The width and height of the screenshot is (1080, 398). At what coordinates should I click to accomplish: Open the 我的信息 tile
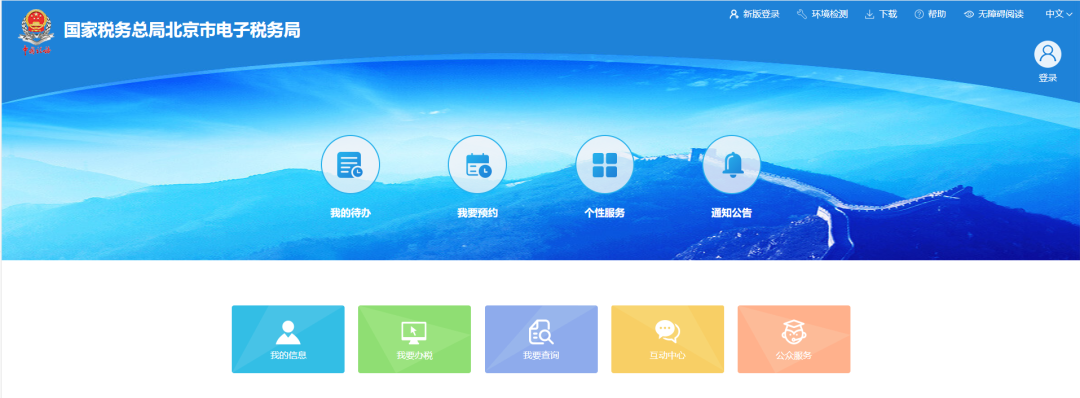click(x=288, y=339)
